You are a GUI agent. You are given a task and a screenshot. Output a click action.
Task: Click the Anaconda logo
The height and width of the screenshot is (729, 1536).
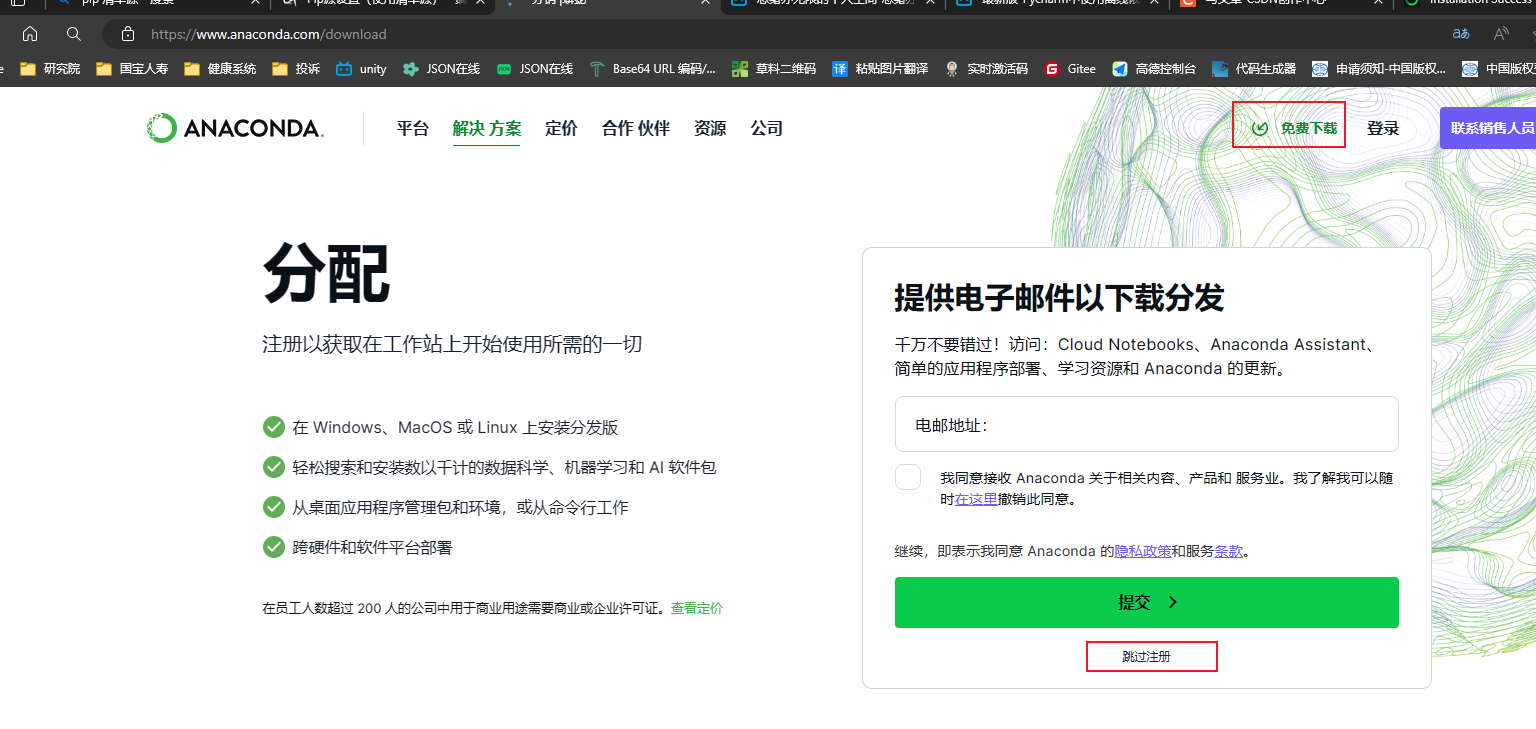[235, 128]
